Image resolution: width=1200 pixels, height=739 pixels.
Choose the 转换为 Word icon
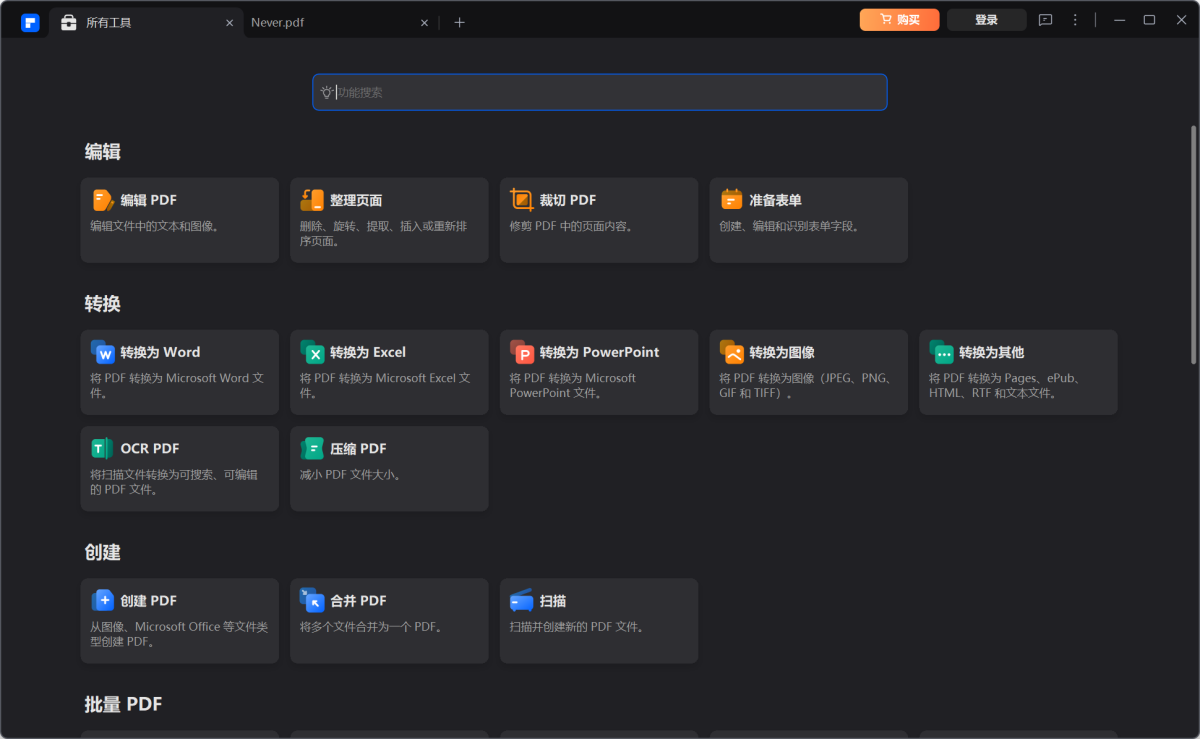click(103, 352)
